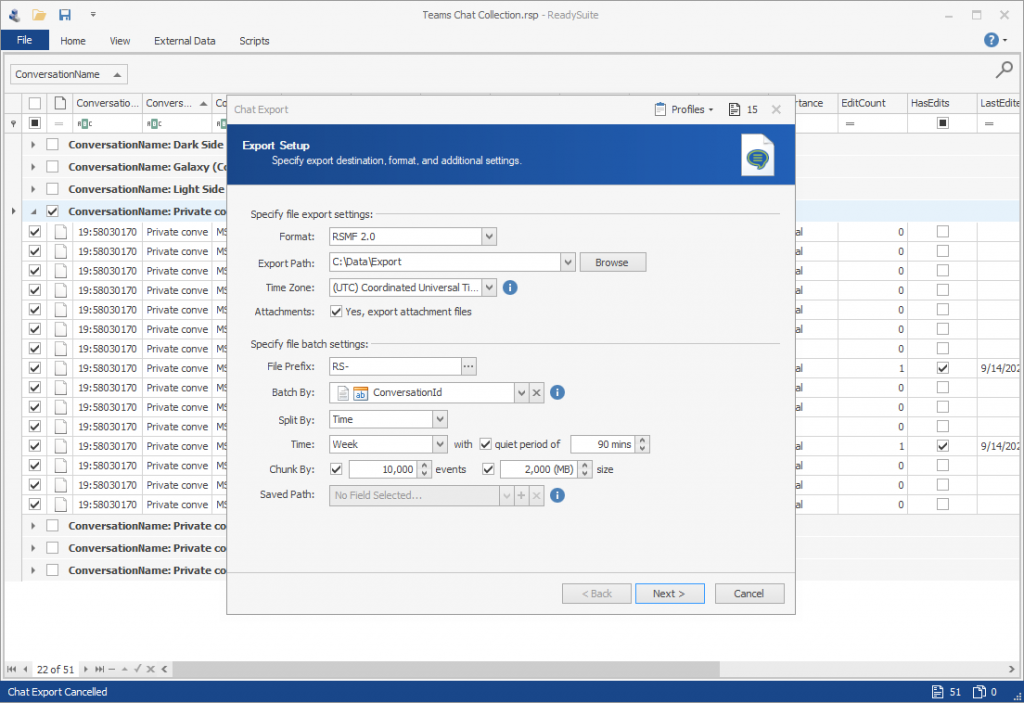The image size is (1024, 703).
Task: Close the Chat Export dialog
Action: pyautogui.click(x=776, y=109)
